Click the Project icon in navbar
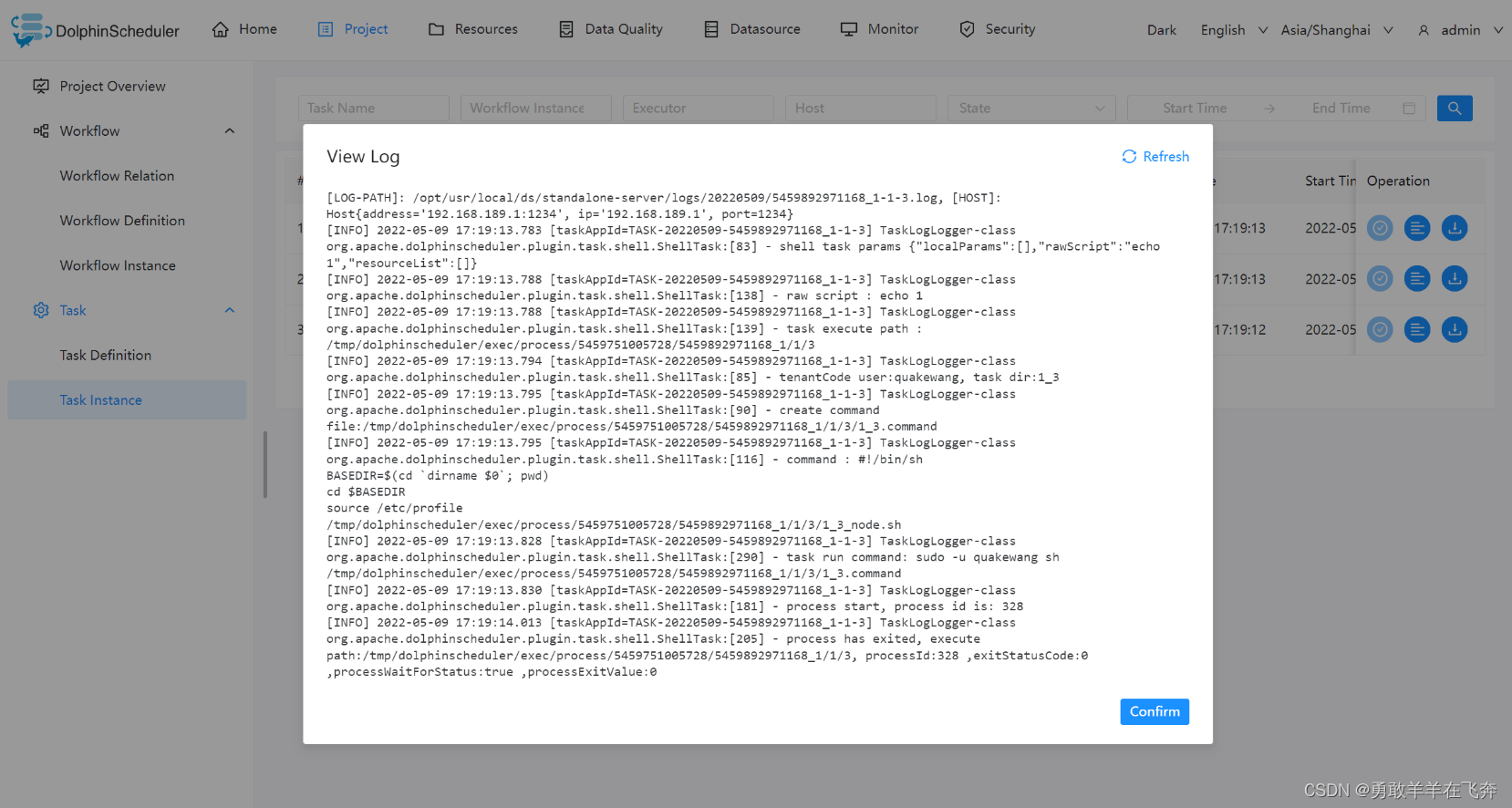The width and height of the screenshot is (1512, 808). coord(326,29)
